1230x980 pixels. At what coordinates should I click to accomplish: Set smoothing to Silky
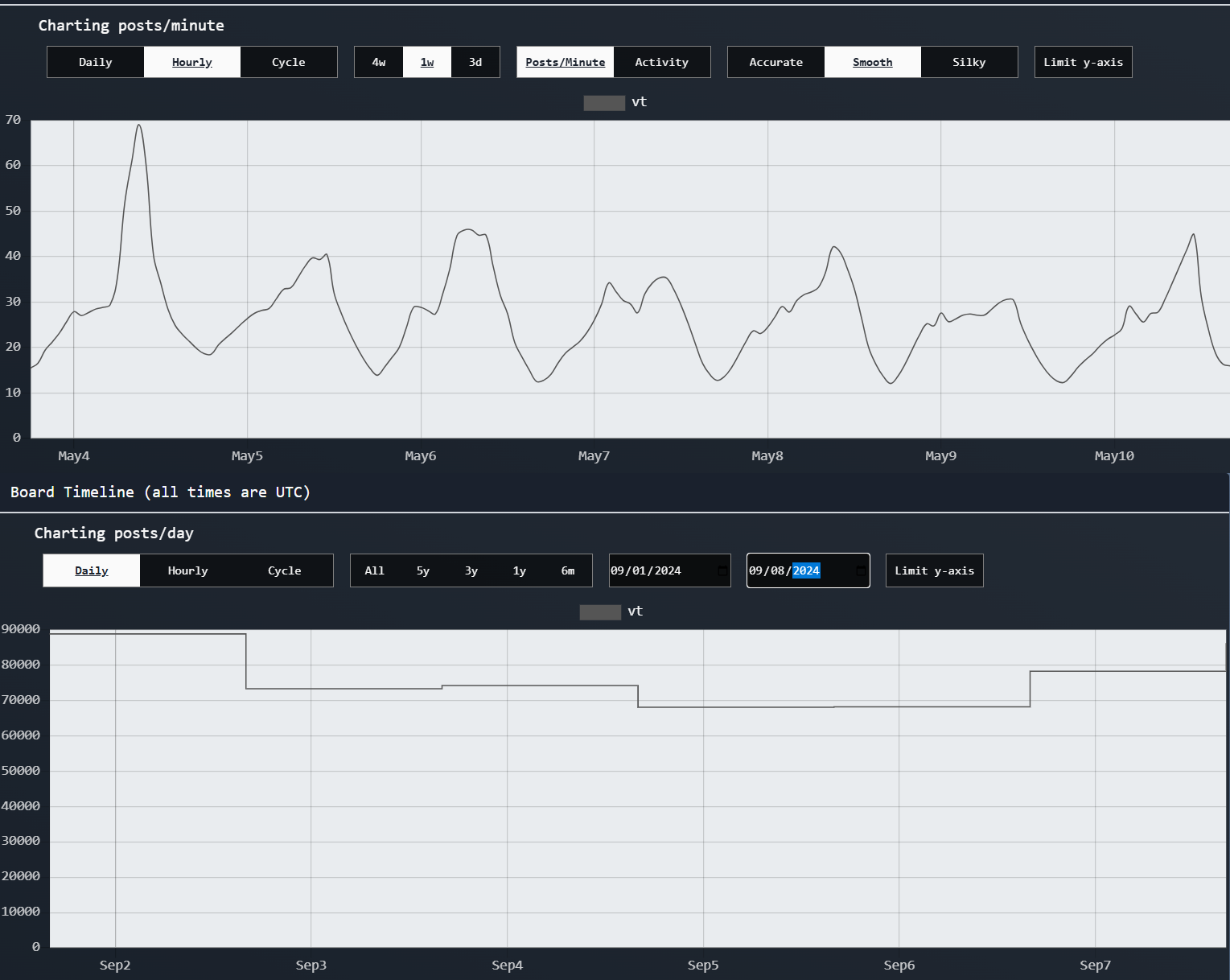point(969,62)
